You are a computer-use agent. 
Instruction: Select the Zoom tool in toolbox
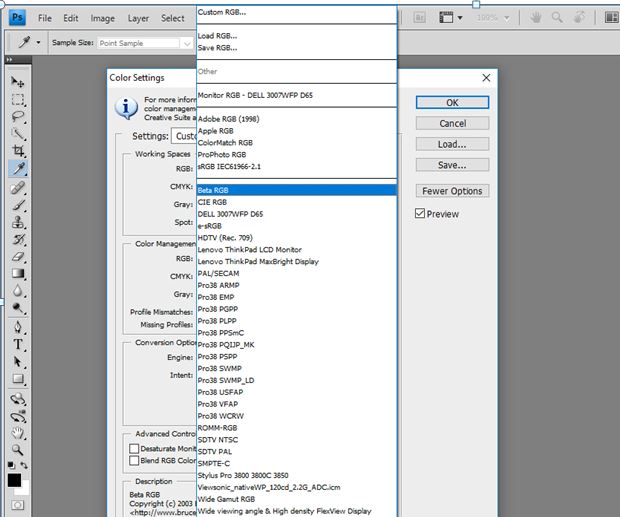pyautogui.click(x=17, y=450)
